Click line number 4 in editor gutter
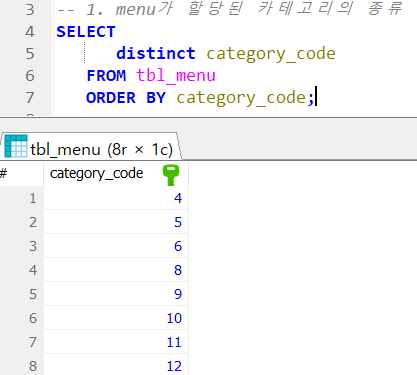The height and width of the screenshot is (375, 417). point(30,32)
